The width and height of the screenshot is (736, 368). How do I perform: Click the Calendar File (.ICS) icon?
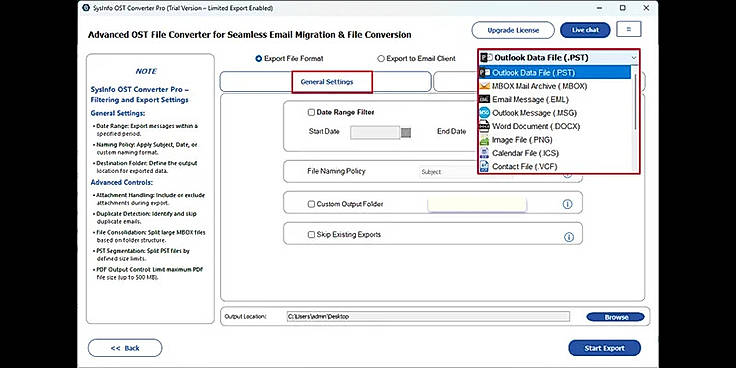pos(484,153)
